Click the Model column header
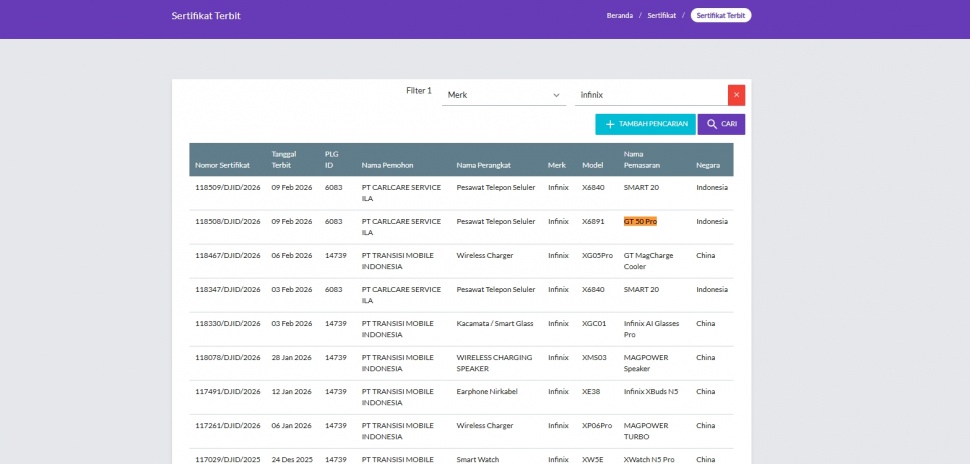Image resolution: width=970 pixels, height=464 pixels. 593,165
